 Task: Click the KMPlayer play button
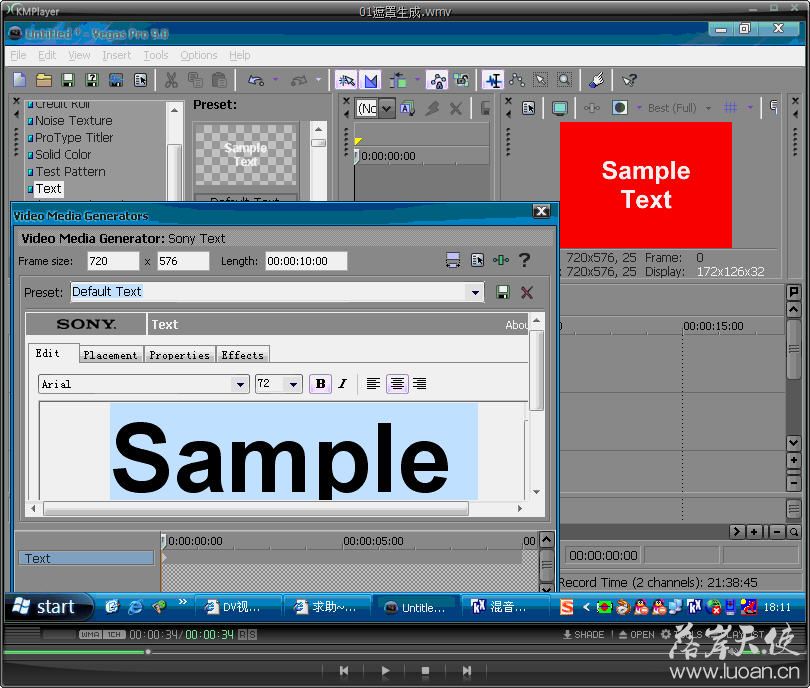pyautogui.click(x=385, y=670)
